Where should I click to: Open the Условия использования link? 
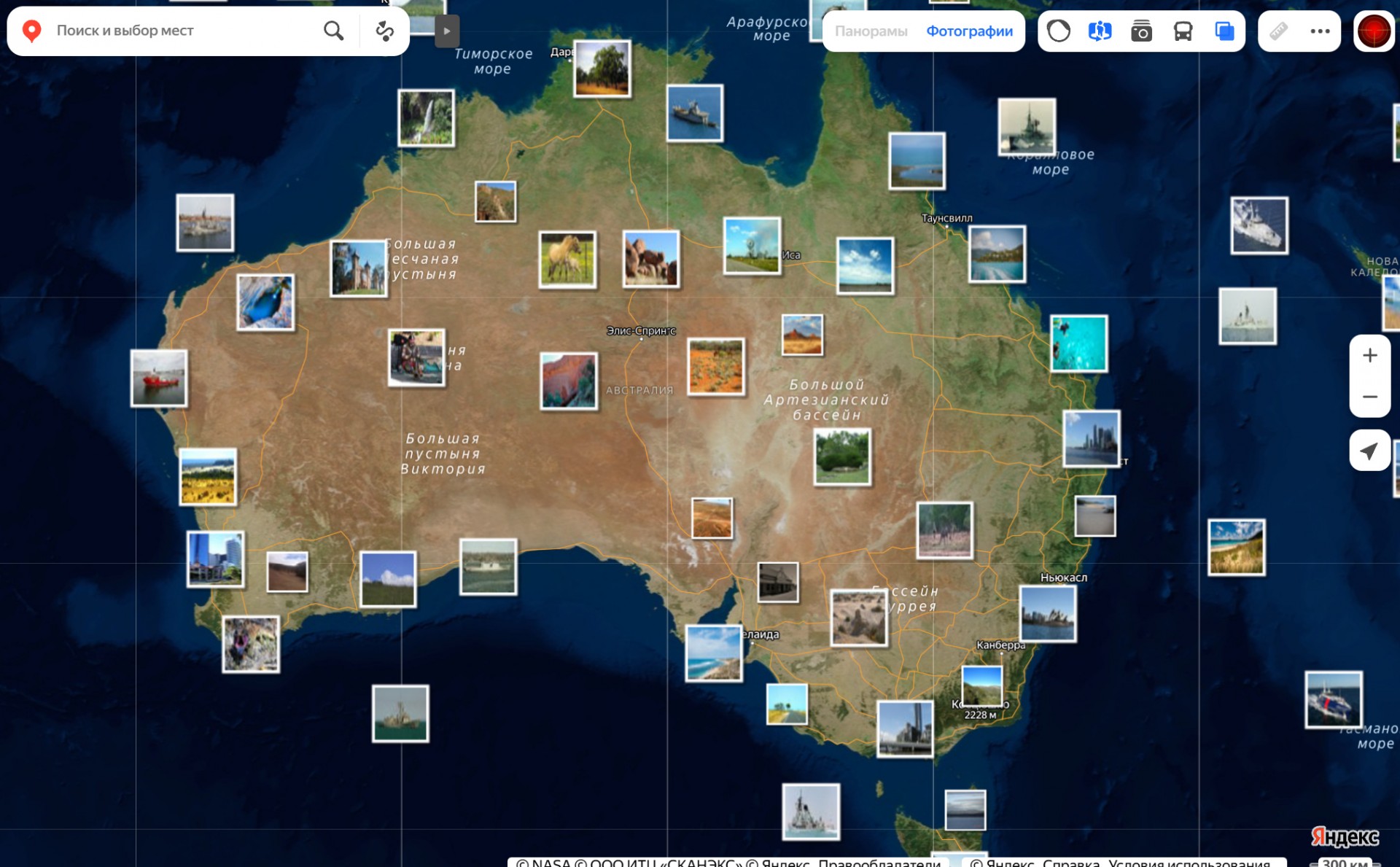(x=1189, y=862)
